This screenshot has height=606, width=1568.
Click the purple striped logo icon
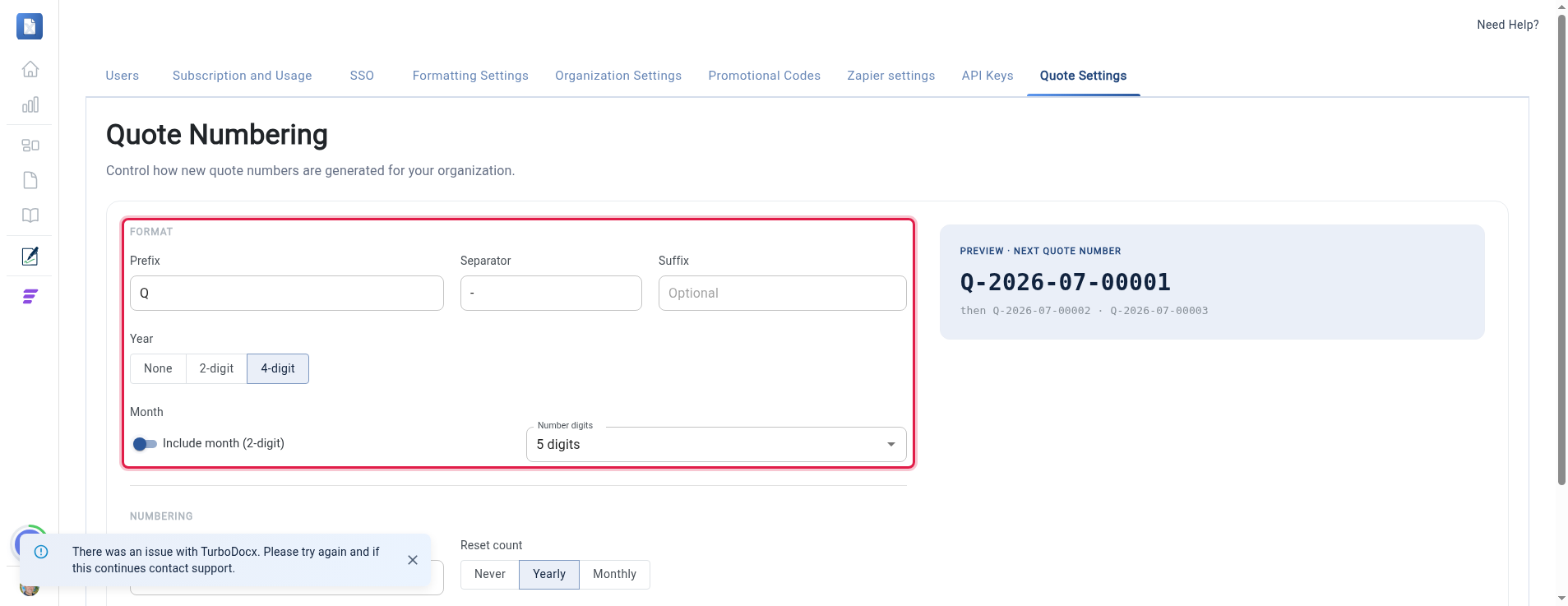[x=30, y=296]
